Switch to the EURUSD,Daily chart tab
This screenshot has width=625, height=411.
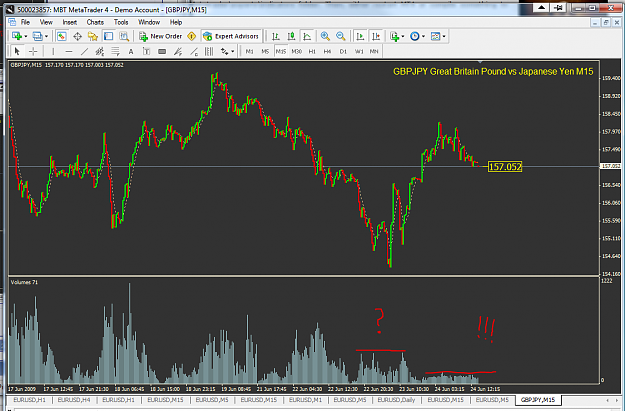396,400
